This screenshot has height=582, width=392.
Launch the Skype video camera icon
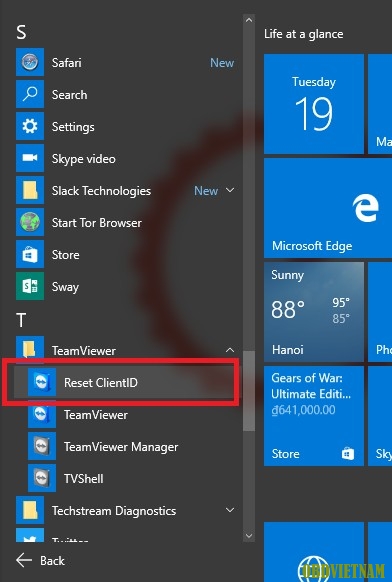point(30,158)
